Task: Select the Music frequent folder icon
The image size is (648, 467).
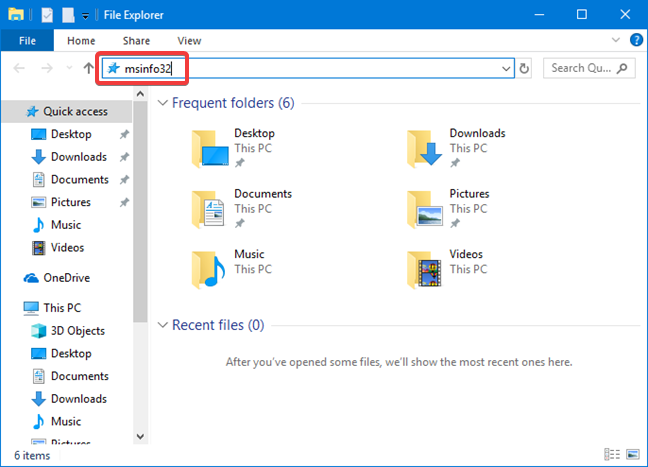Action: click(x=209, y=269)
